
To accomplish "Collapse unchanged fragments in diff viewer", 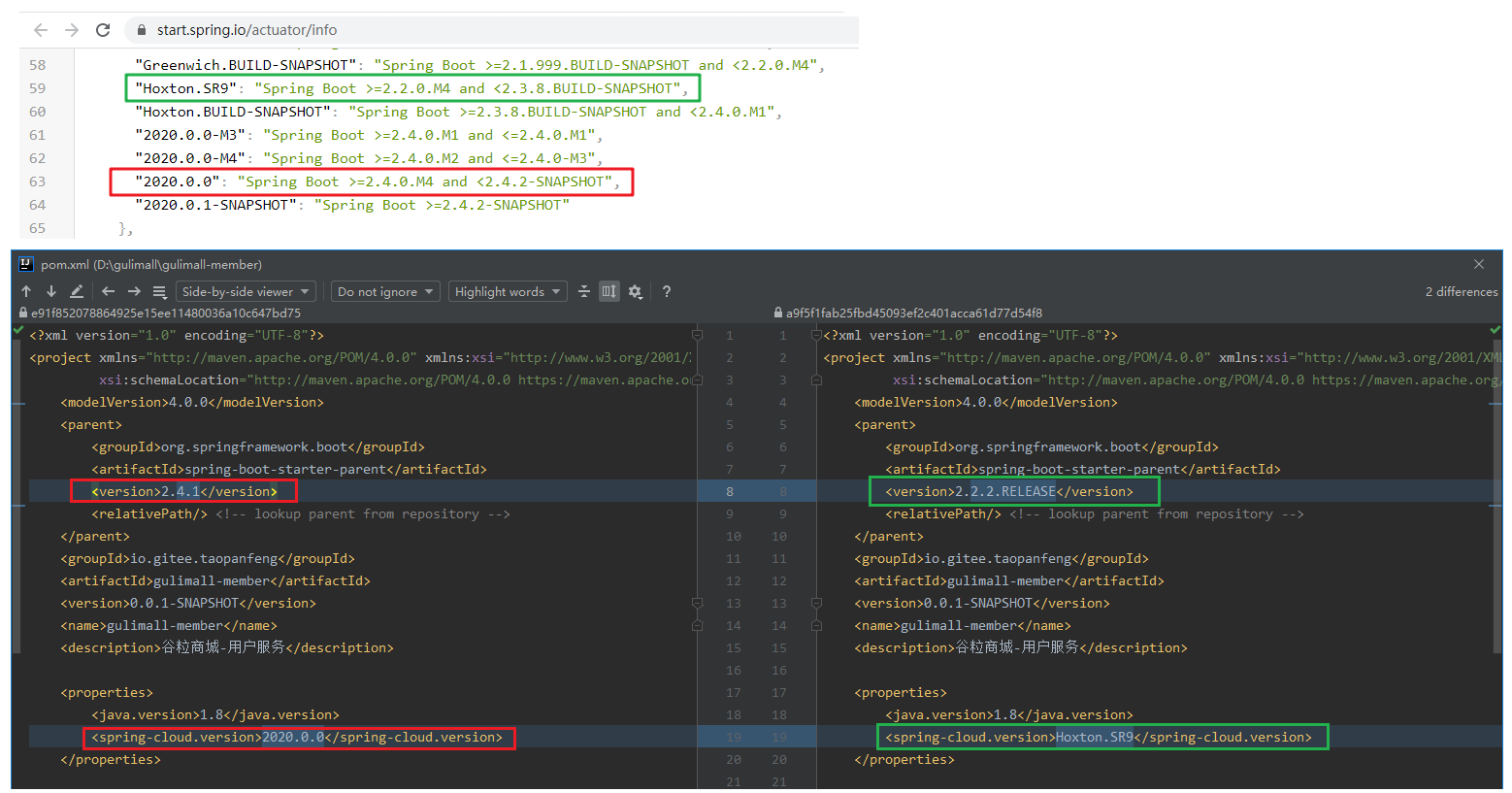I will coord(584,291).
